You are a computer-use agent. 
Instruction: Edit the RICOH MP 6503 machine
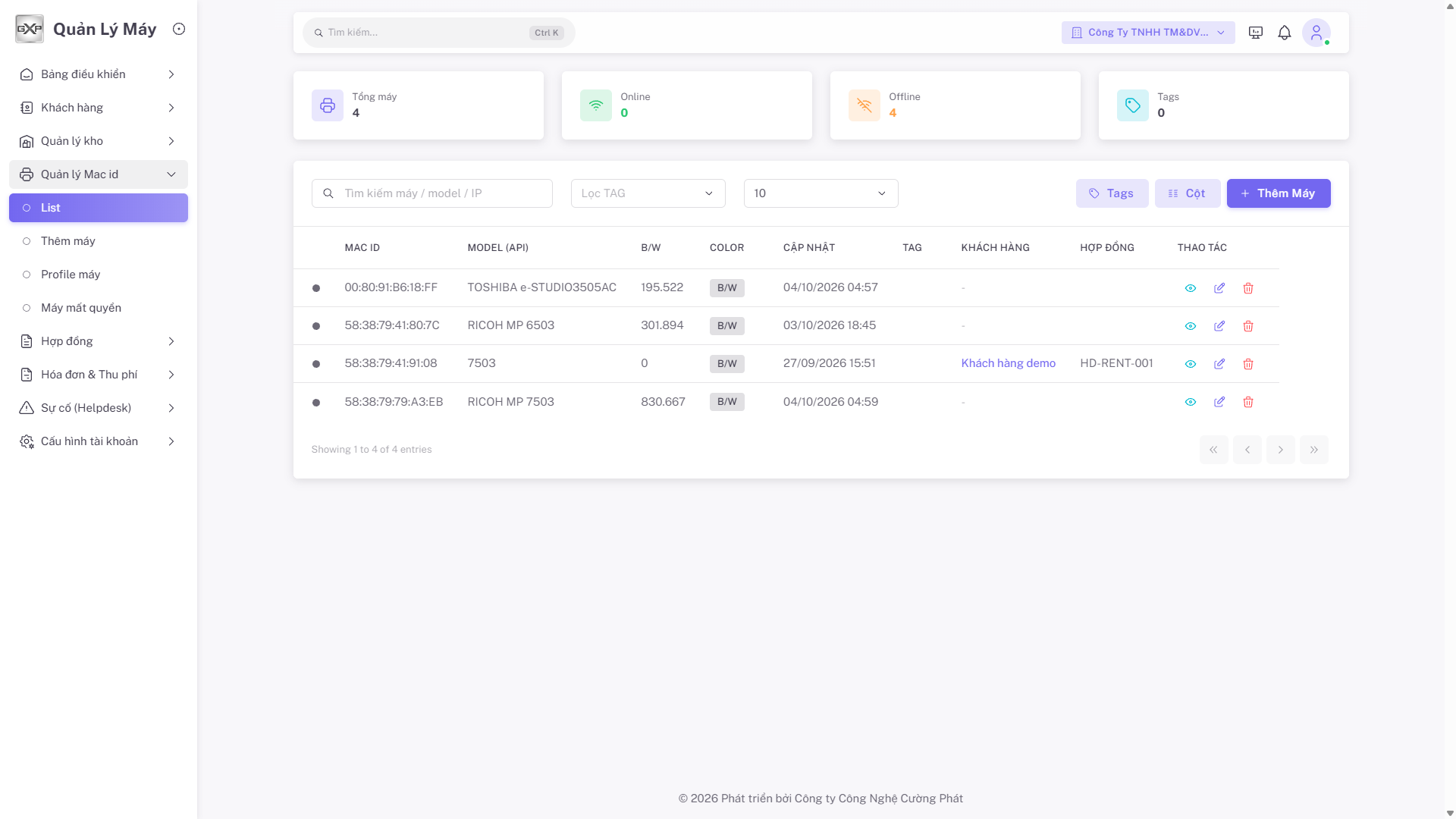point(1219,326)
